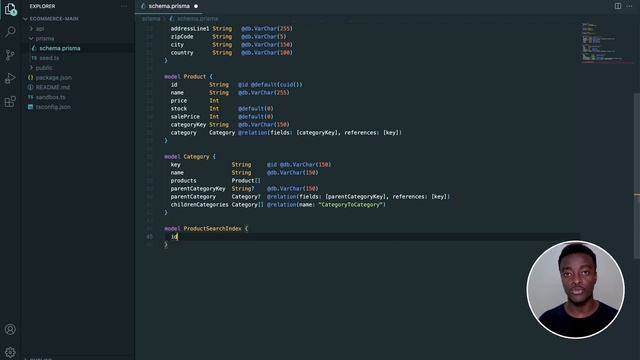Open sandbox.ts in the Explorer
Viewport: 640px width, 360px height.
[x=51, y=97]
